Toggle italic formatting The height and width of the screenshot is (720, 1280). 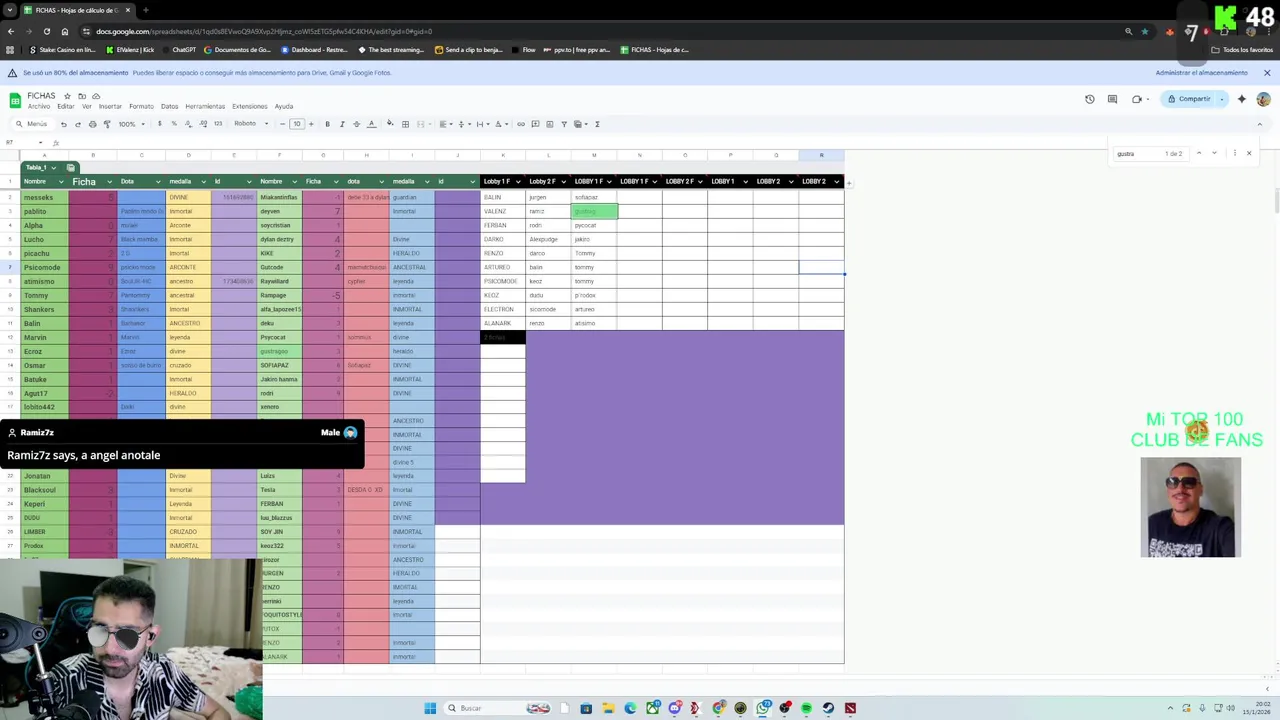(342, 124)
